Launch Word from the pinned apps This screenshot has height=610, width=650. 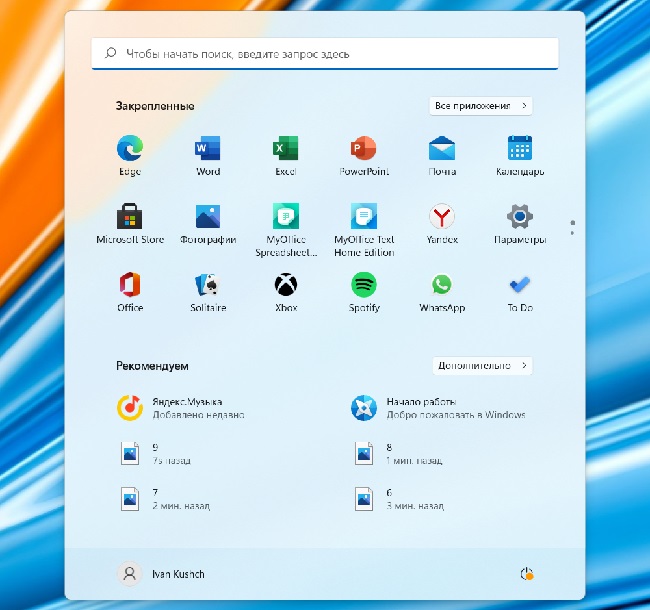[x=208, y=155]
